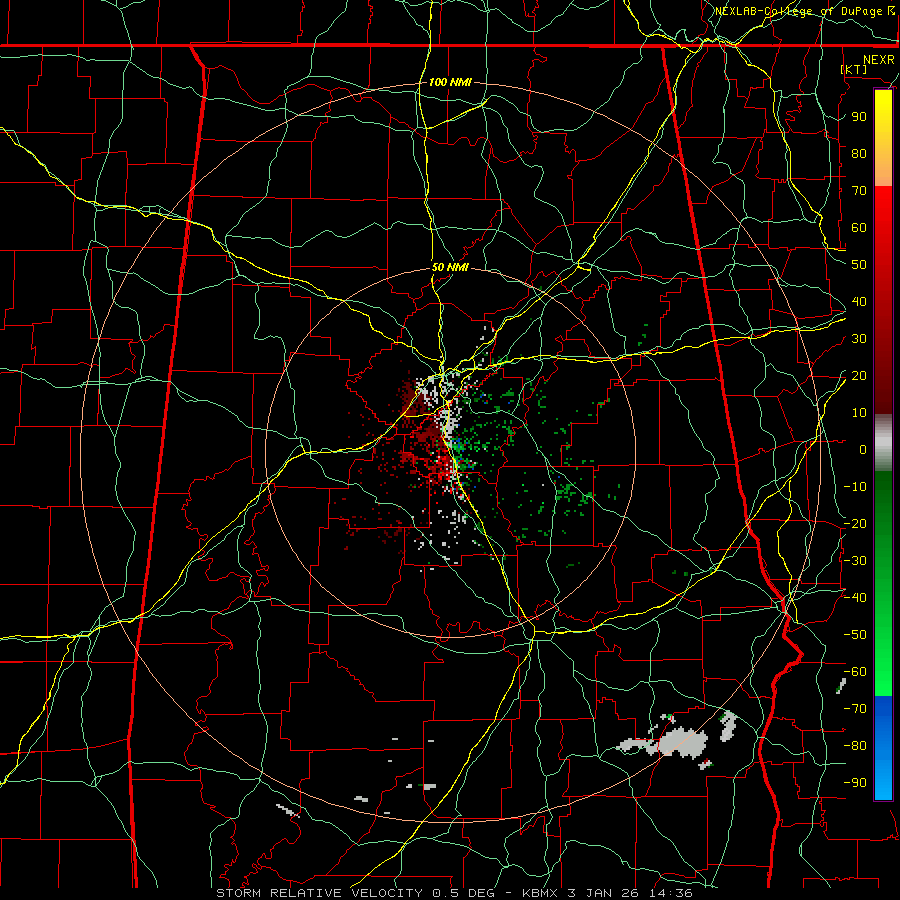Click the gray zero segment of color bar
Viewport: 900px width, 900px height.
pos(883,443)
